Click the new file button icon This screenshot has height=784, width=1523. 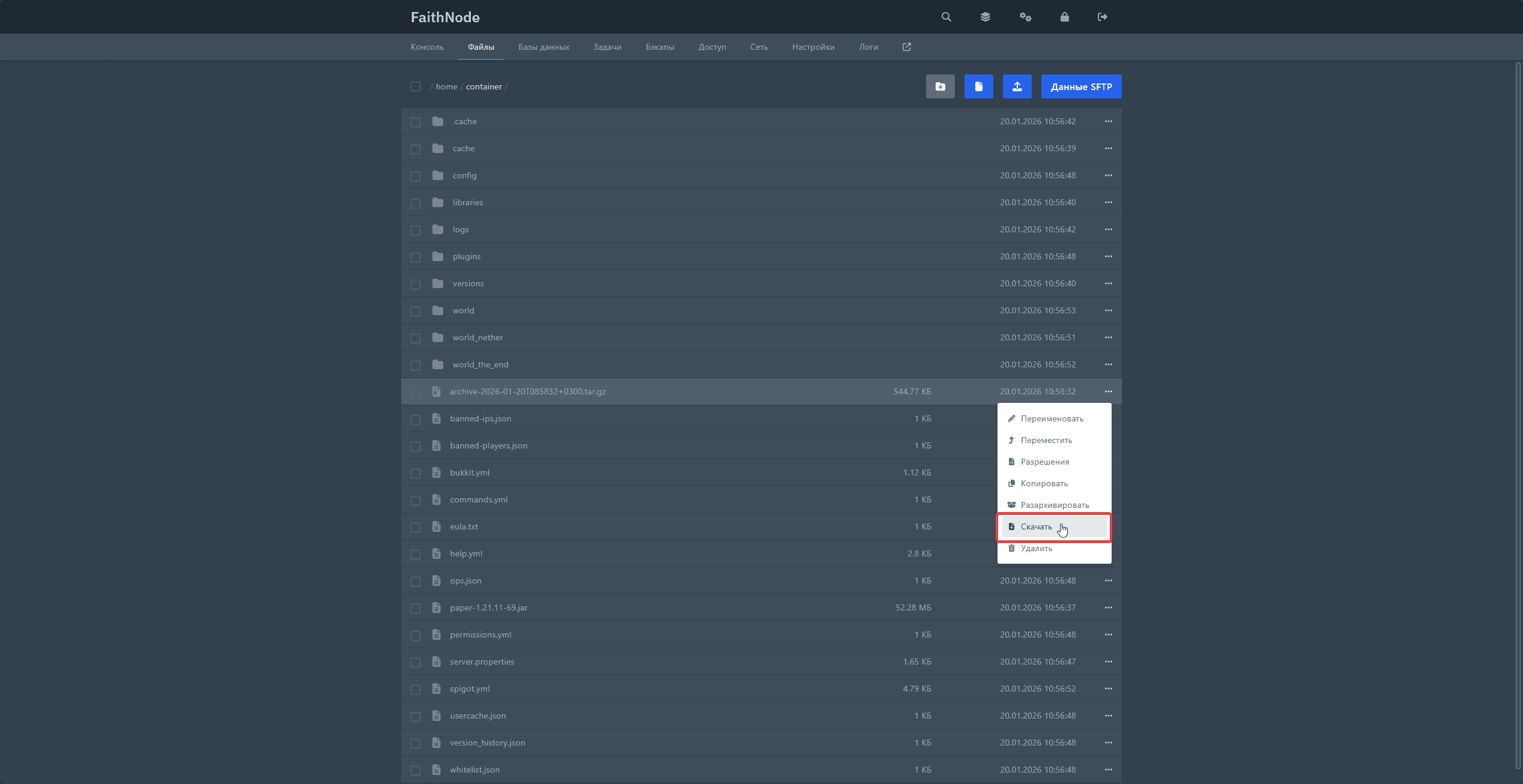[978, 86]
